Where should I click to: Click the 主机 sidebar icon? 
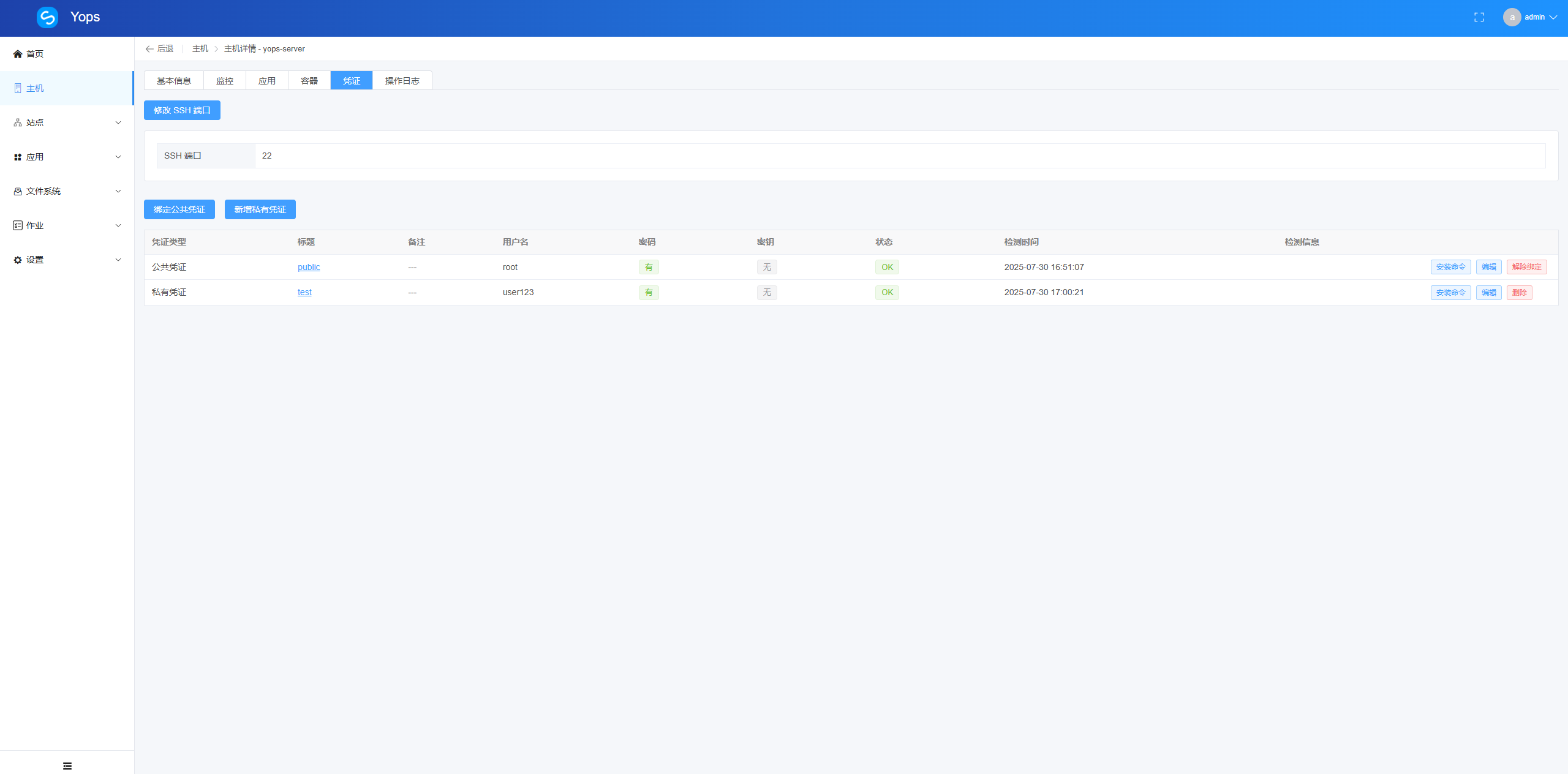click(x=18, y=88)
